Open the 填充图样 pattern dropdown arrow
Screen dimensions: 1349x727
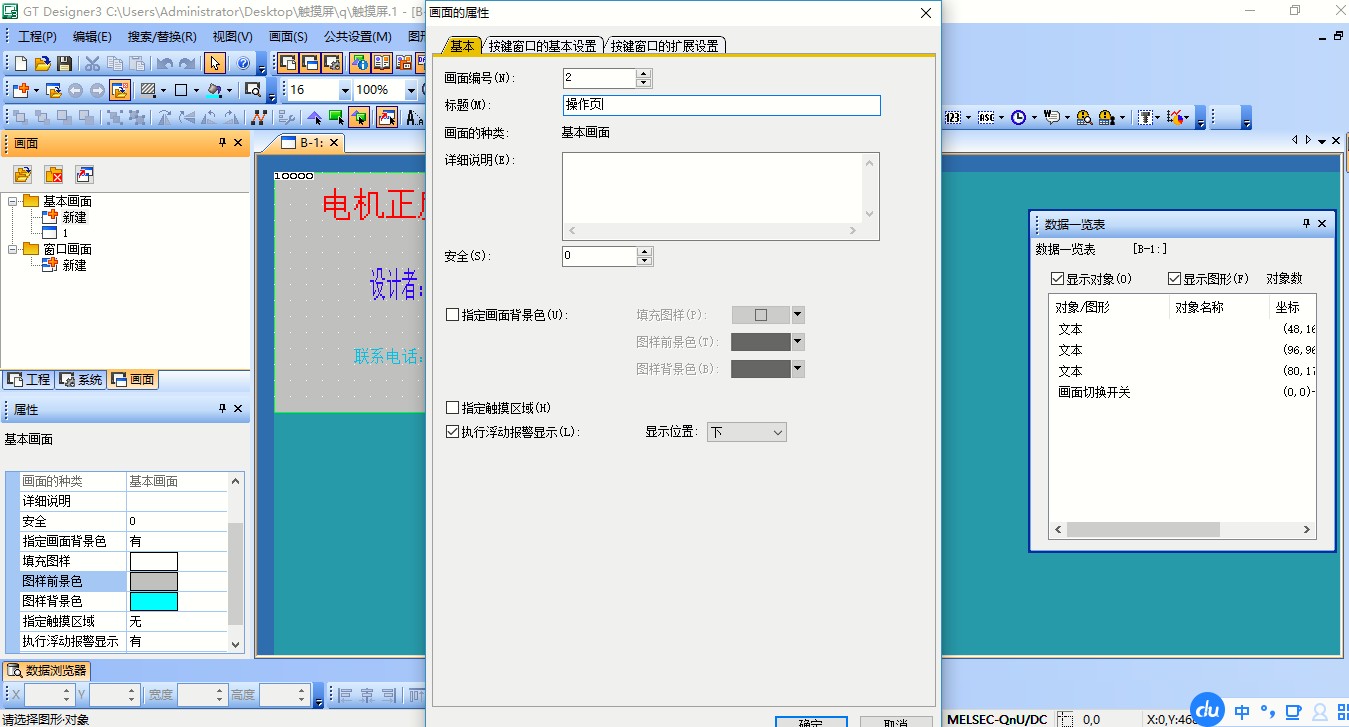point(798,315)
